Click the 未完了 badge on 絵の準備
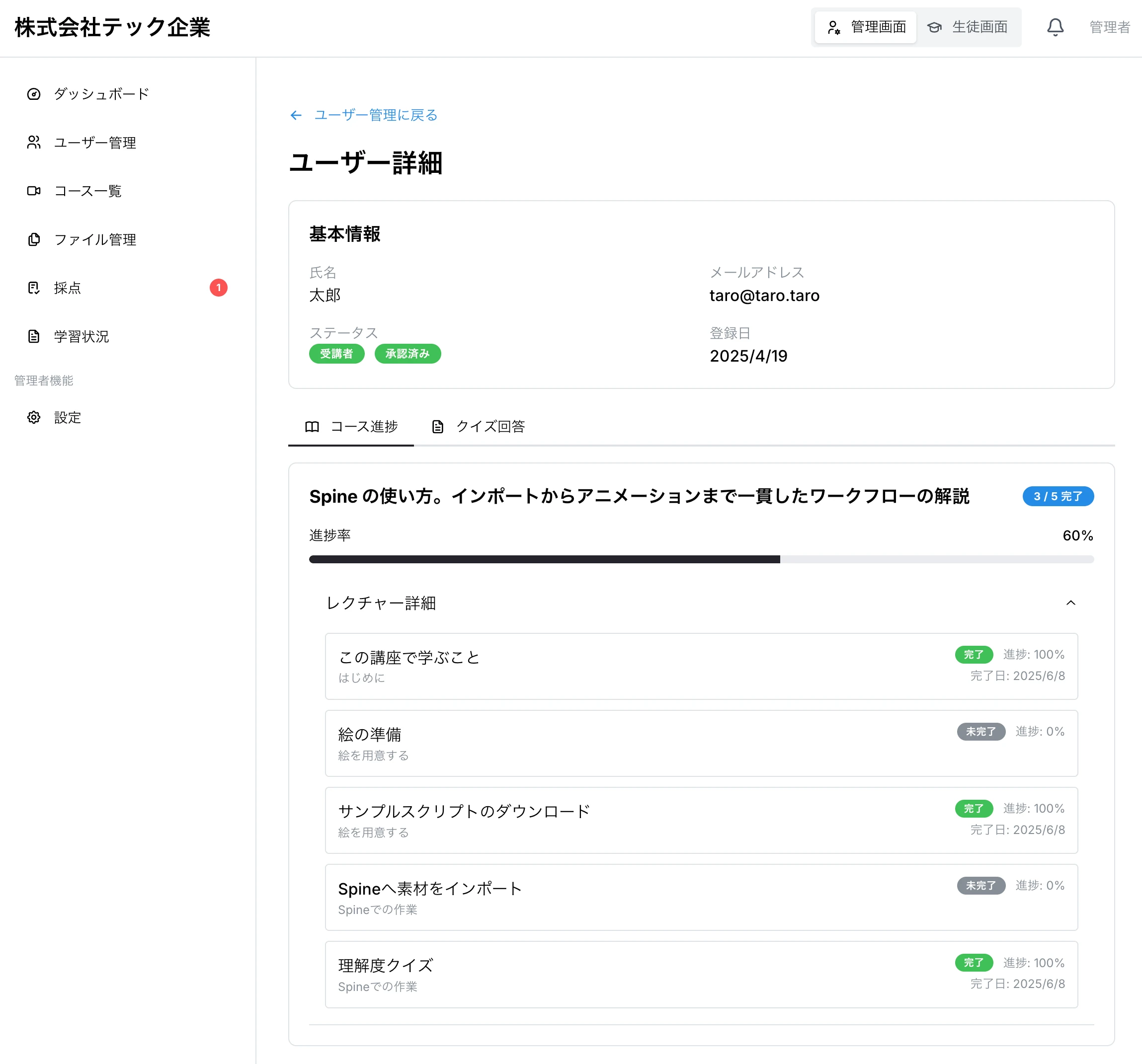This screenshot has height=1064, width=1142. pyautogui.click(x=980, y=732)
